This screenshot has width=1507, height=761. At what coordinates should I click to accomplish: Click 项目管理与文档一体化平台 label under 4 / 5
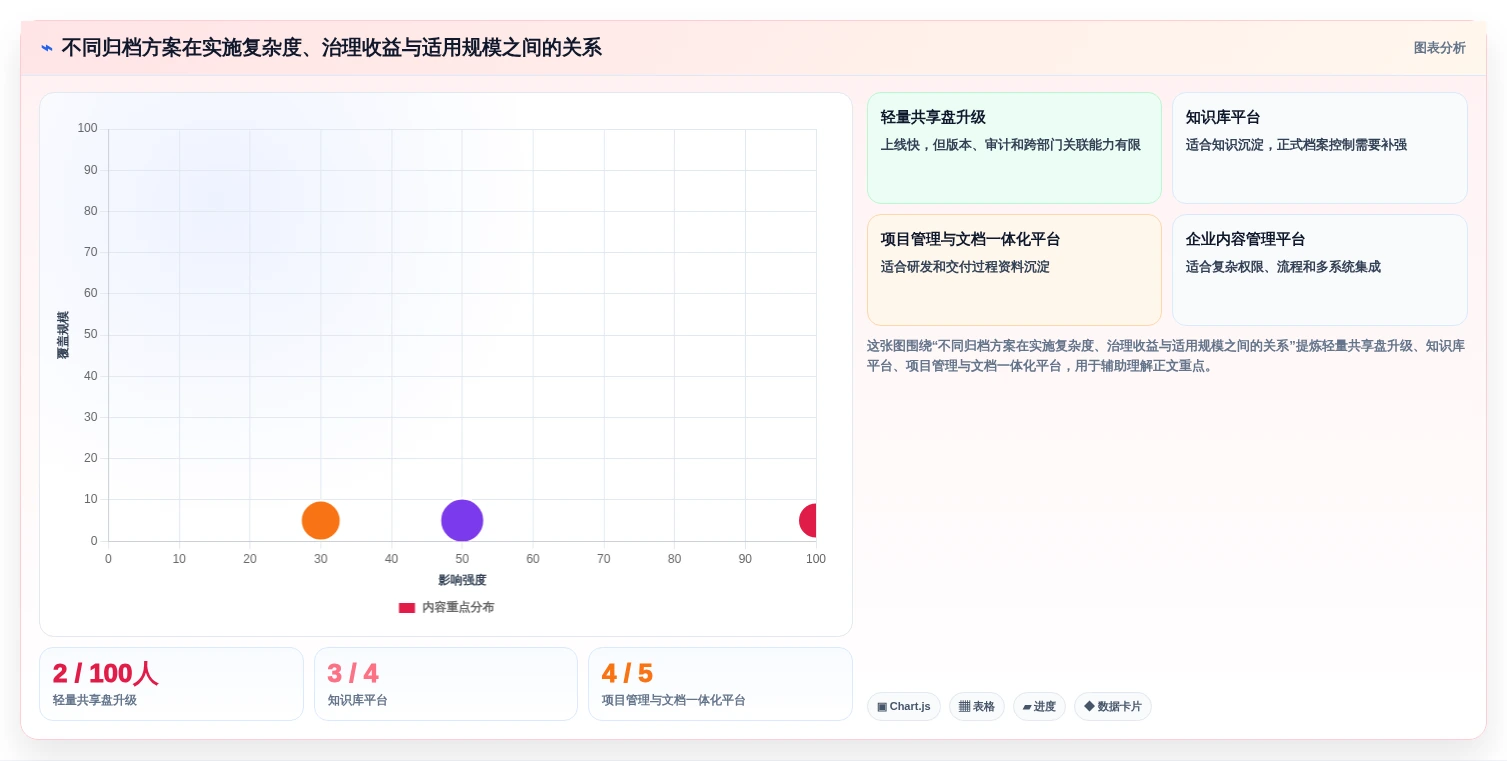click(x=674, y=700)
